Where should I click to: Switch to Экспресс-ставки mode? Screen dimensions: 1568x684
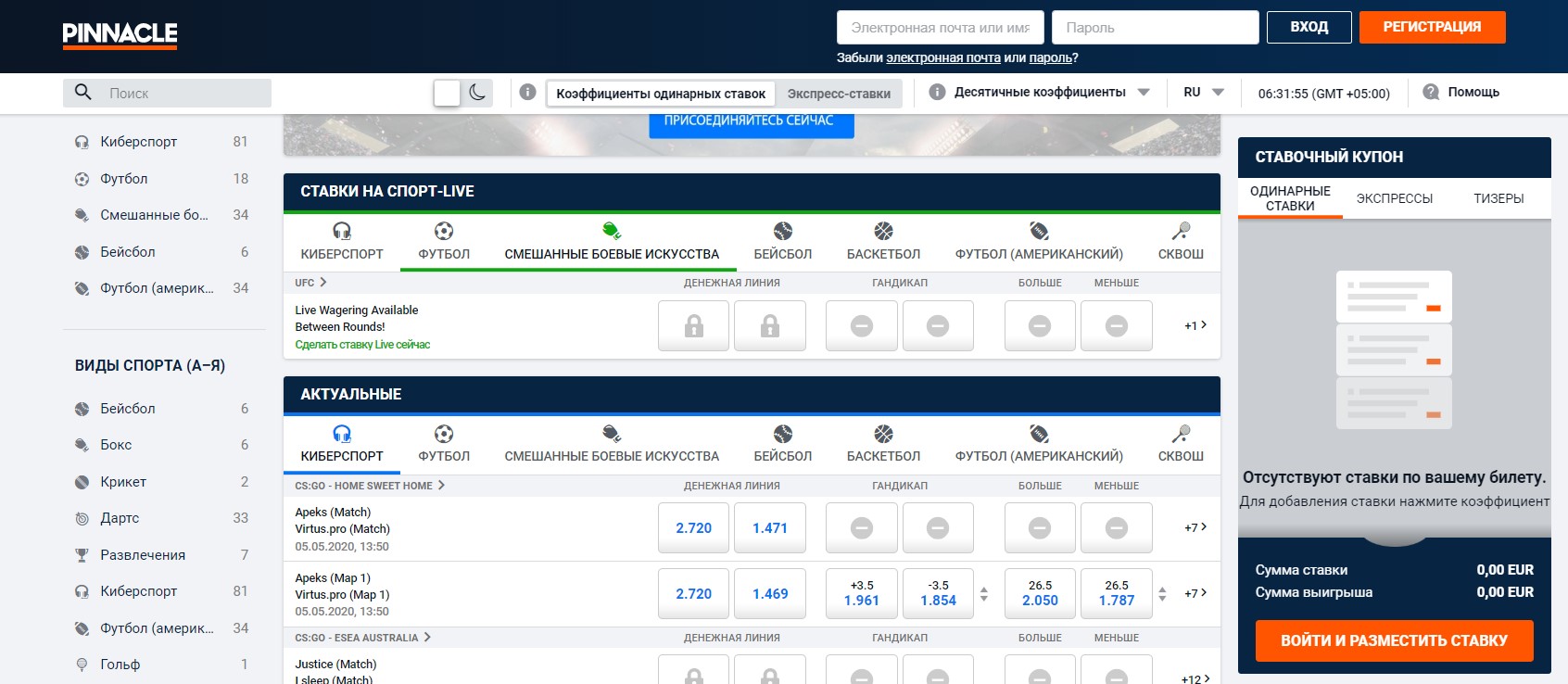[x=839, y=94]
